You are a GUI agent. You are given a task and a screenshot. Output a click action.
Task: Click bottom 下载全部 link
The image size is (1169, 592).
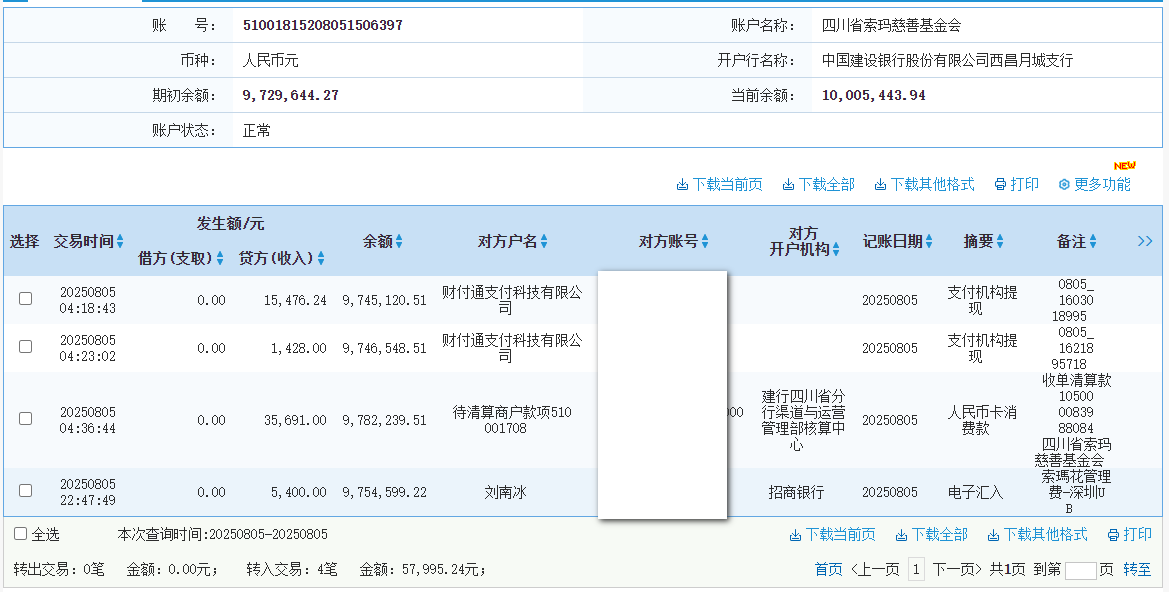(931, 535)
